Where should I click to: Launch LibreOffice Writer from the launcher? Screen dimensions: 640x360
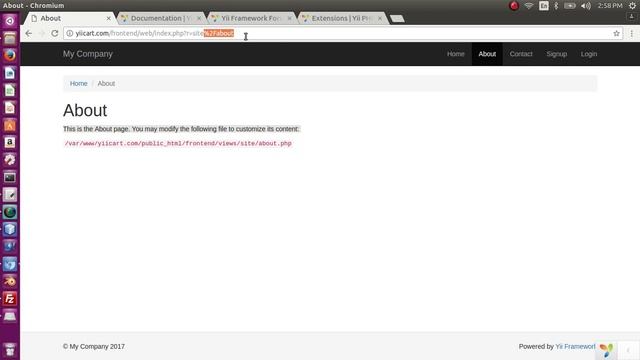(x=10, y=73)
